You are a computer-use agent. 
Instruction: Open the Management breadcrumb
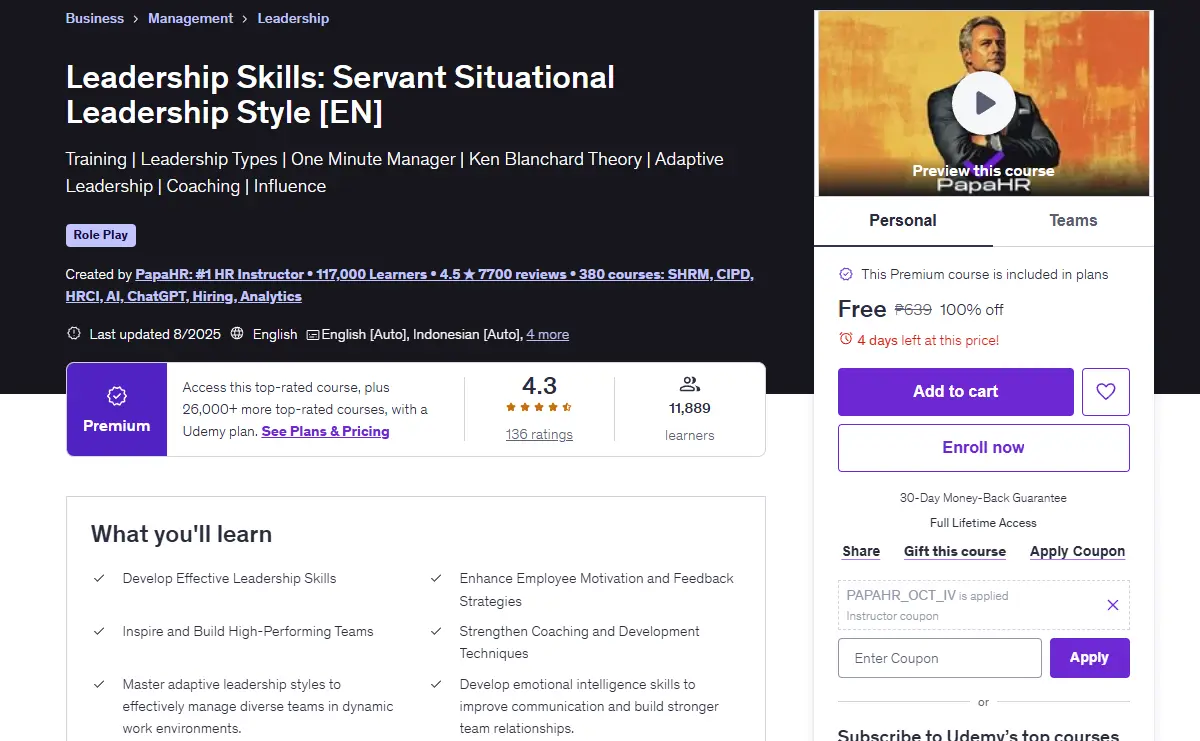click(190, 18)
